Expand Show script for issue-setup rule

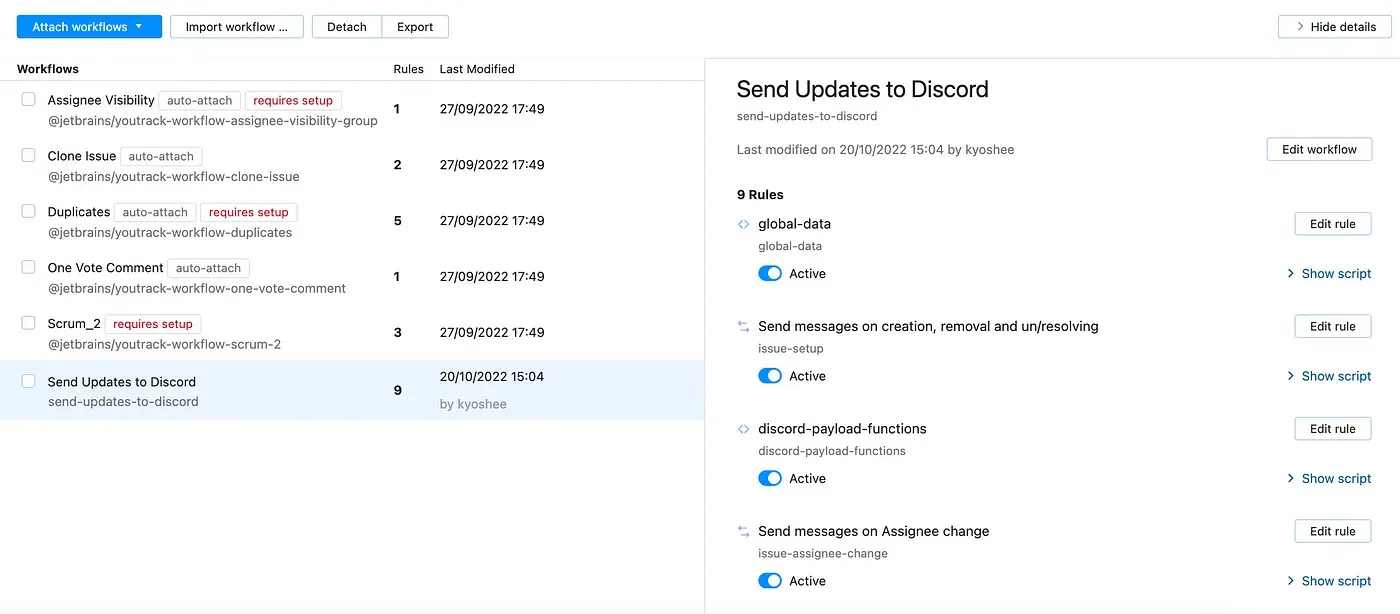click(1329, 376)
